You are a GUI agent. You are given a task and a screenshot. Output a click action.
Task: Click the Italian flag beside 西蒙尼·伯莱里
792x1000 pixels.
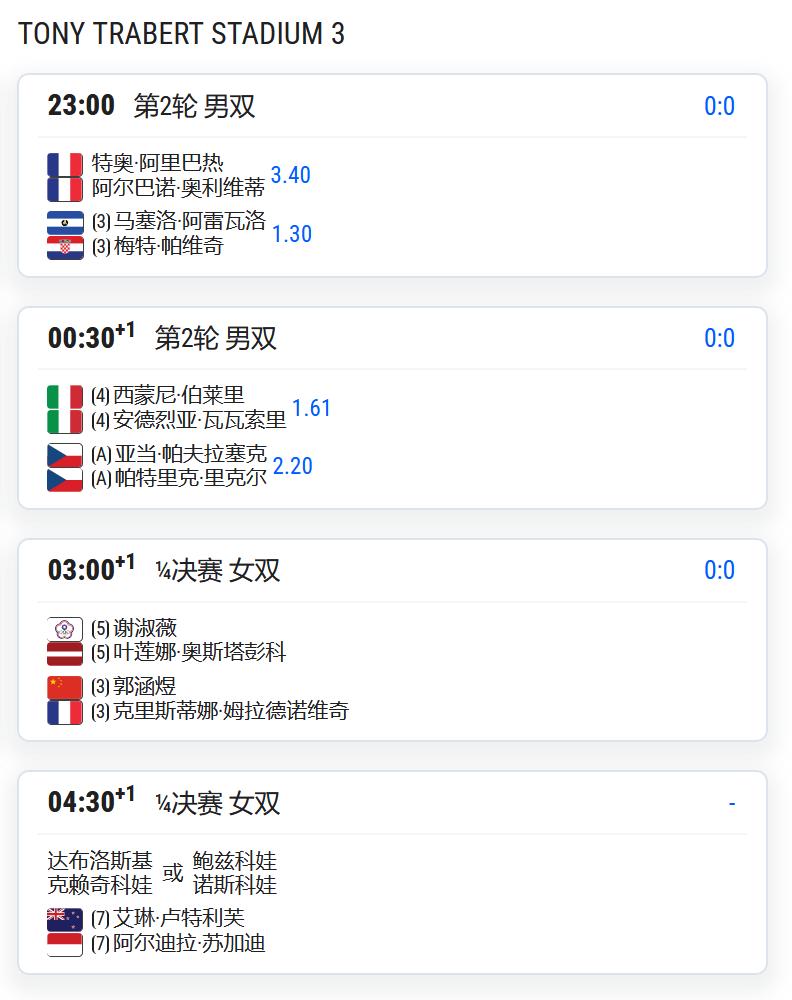click(x=65, y=397)
